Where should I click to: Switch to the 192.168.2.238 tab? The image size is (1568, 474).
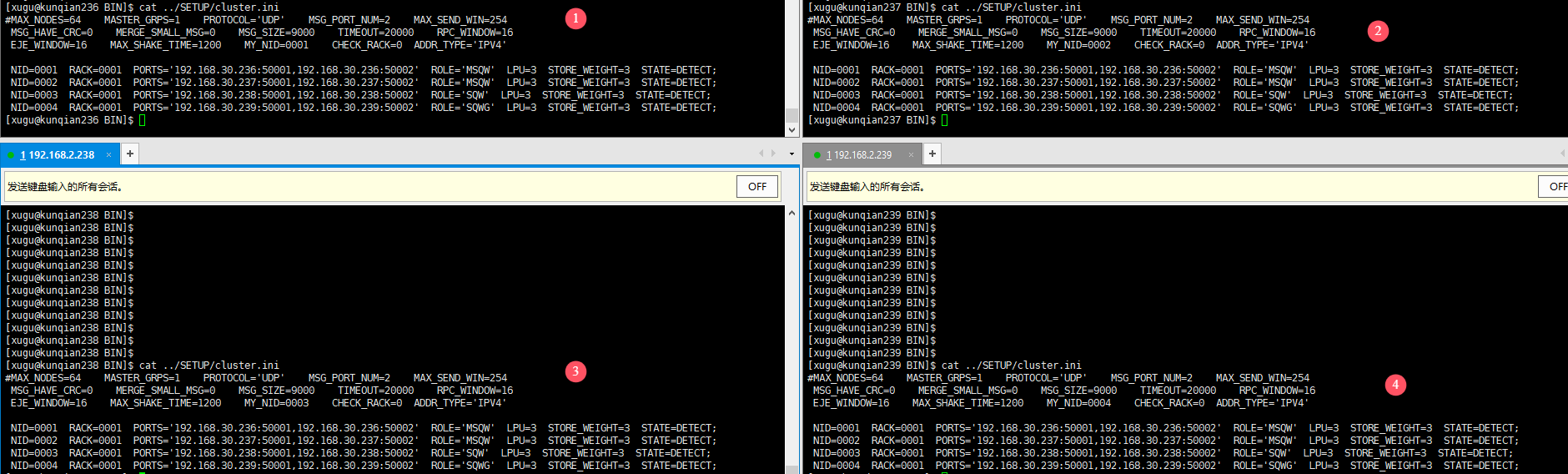(x=57, y=154)
